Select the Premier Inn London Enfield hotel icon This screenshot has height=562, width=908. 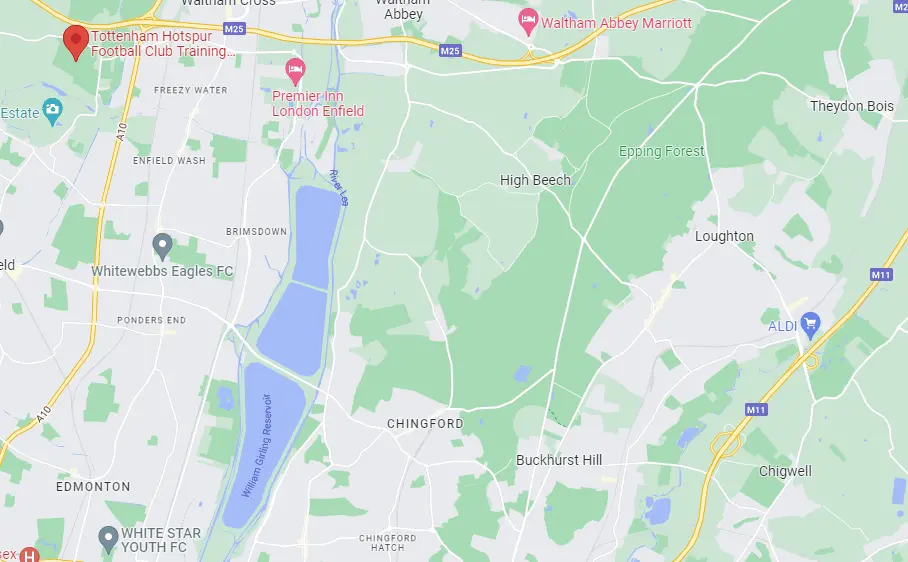point(295,72)
